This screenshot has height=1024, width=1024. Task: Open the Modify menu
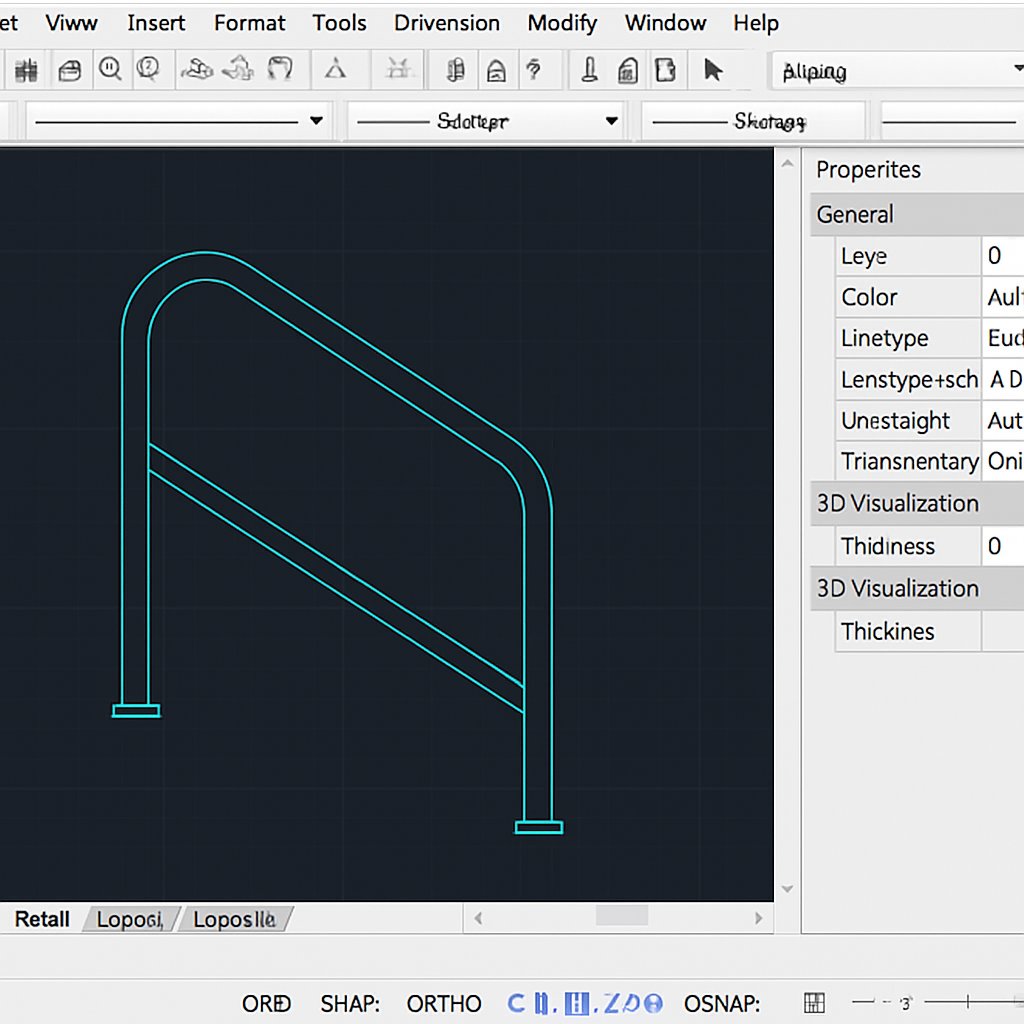562,23
